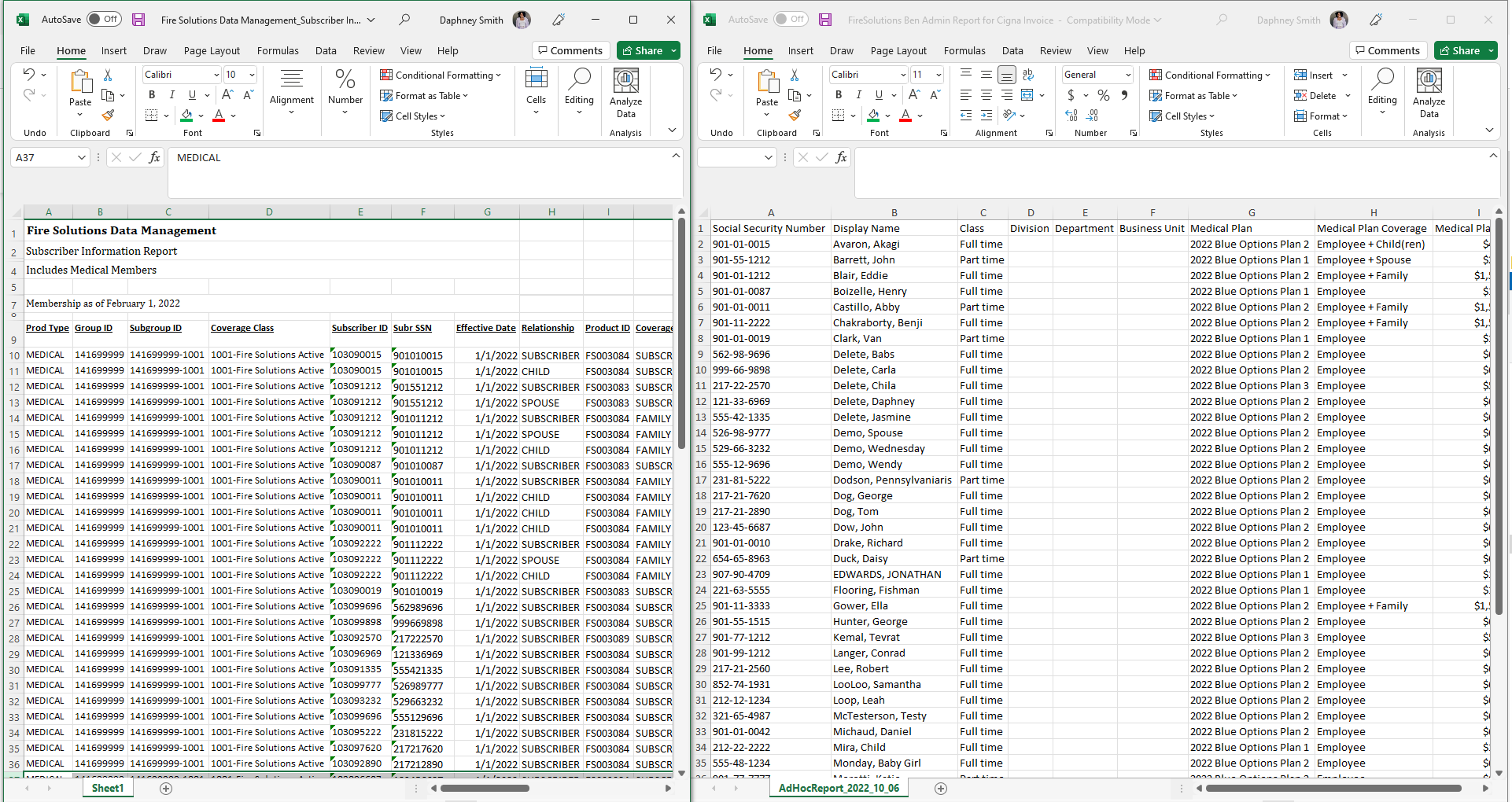Click Increase Decimal icon in right window
Viewport: 1512px width, 802px height.
coord(1071,116)
